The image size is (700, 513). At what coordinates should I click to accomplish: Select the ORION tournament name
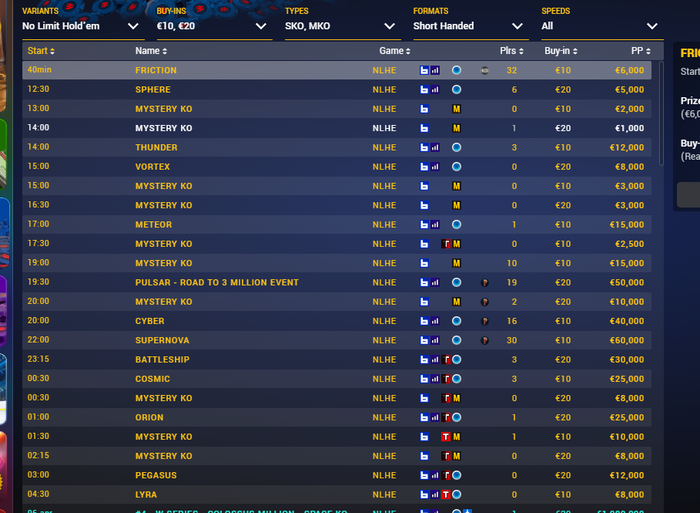click(149, 417)
